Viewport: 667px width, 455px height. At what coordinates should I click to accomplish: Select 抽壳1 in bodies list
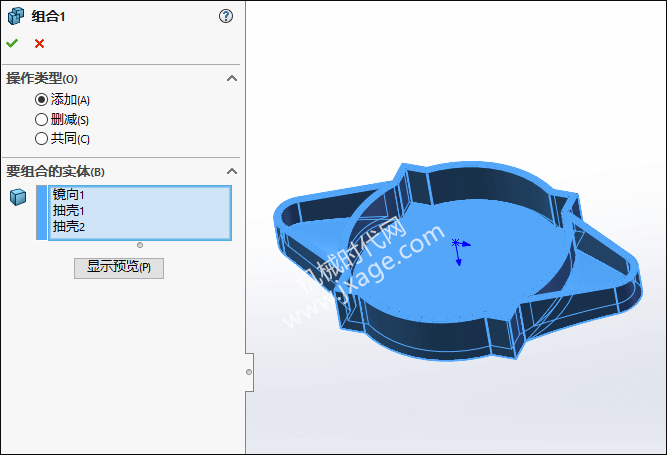click(x=68, y=210)
